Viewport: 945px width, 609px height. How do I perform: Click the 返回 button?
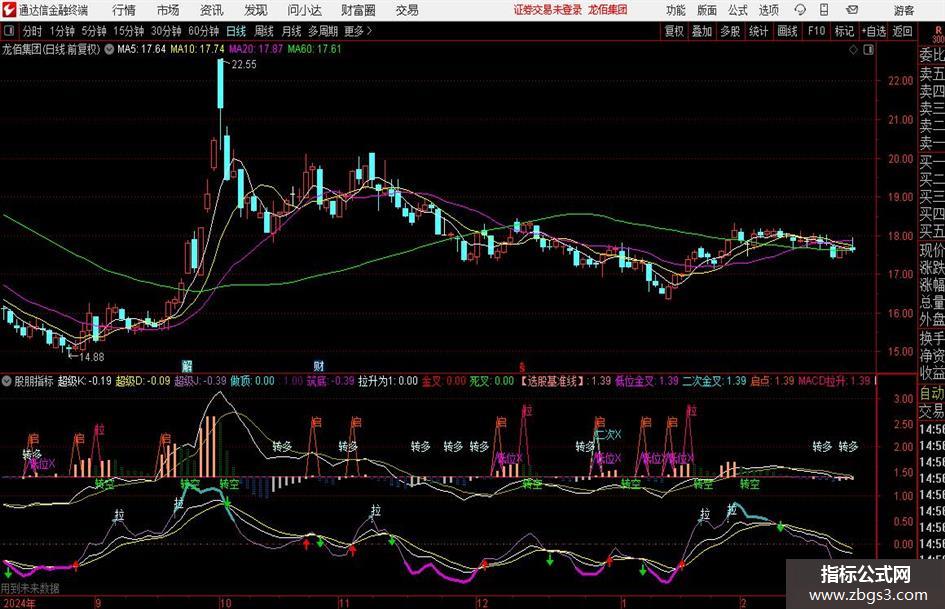902,31
